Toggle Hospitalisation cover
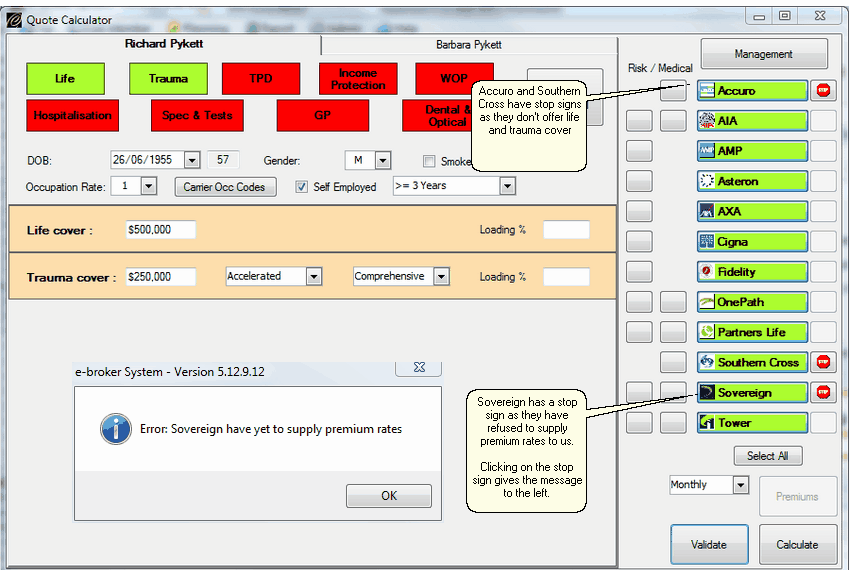Image resolution: width=850 pixels, height=570 pixels. tap(73, 116)
